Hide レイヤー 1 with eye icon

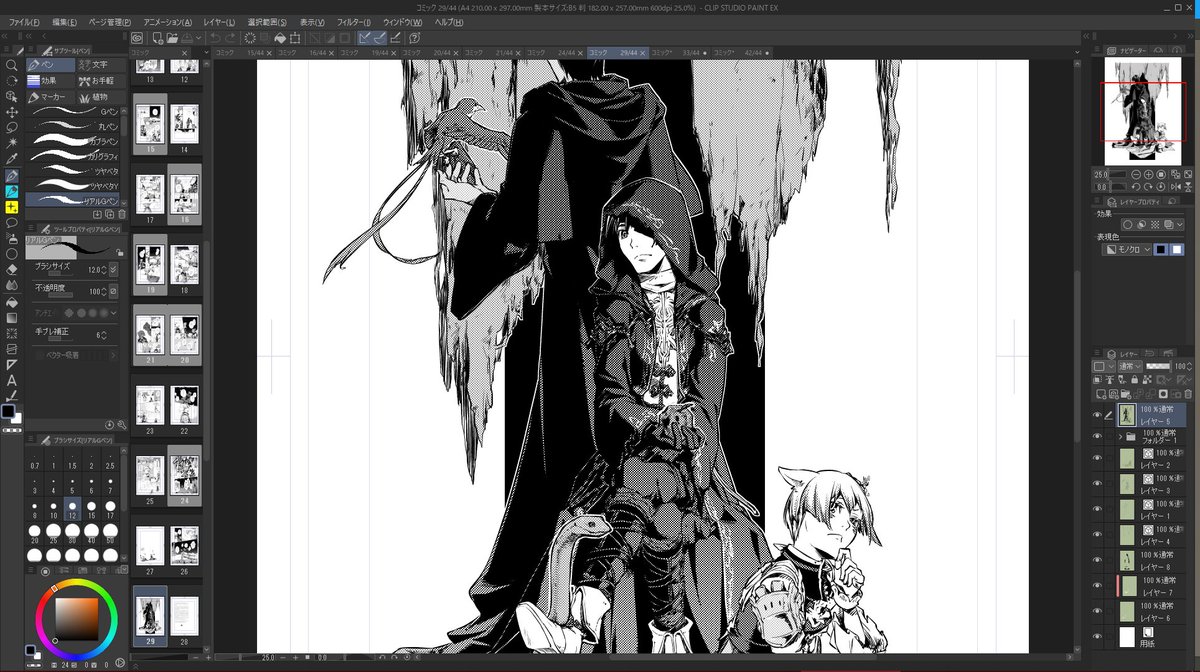[1097, 509]
